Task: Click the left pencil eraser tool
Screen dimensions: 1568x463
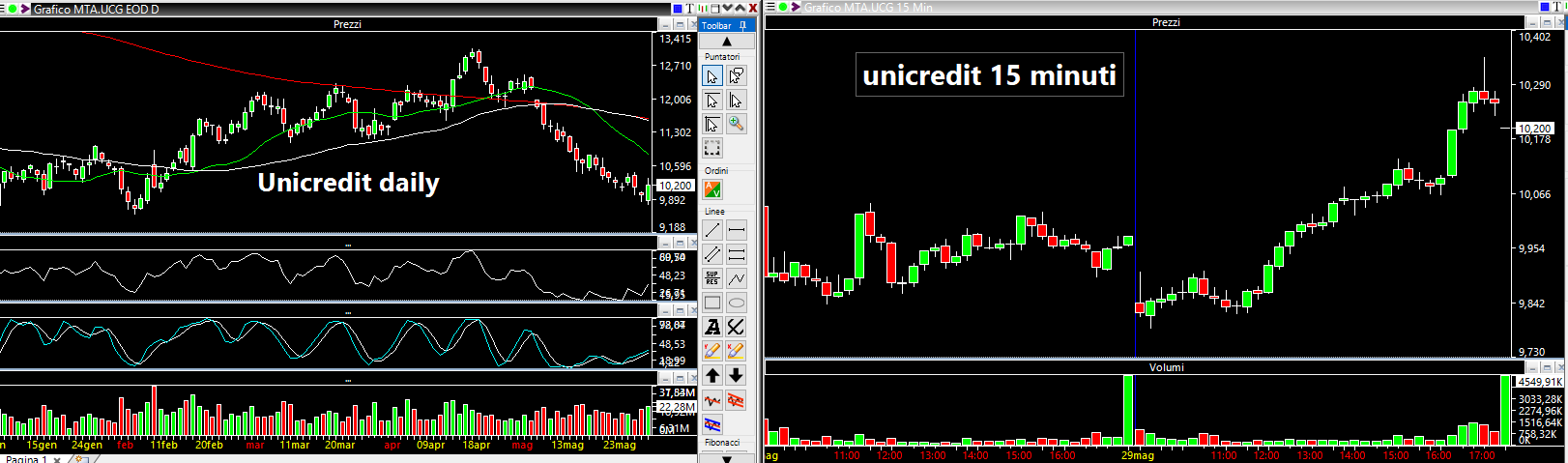Action: pos(712,351)
